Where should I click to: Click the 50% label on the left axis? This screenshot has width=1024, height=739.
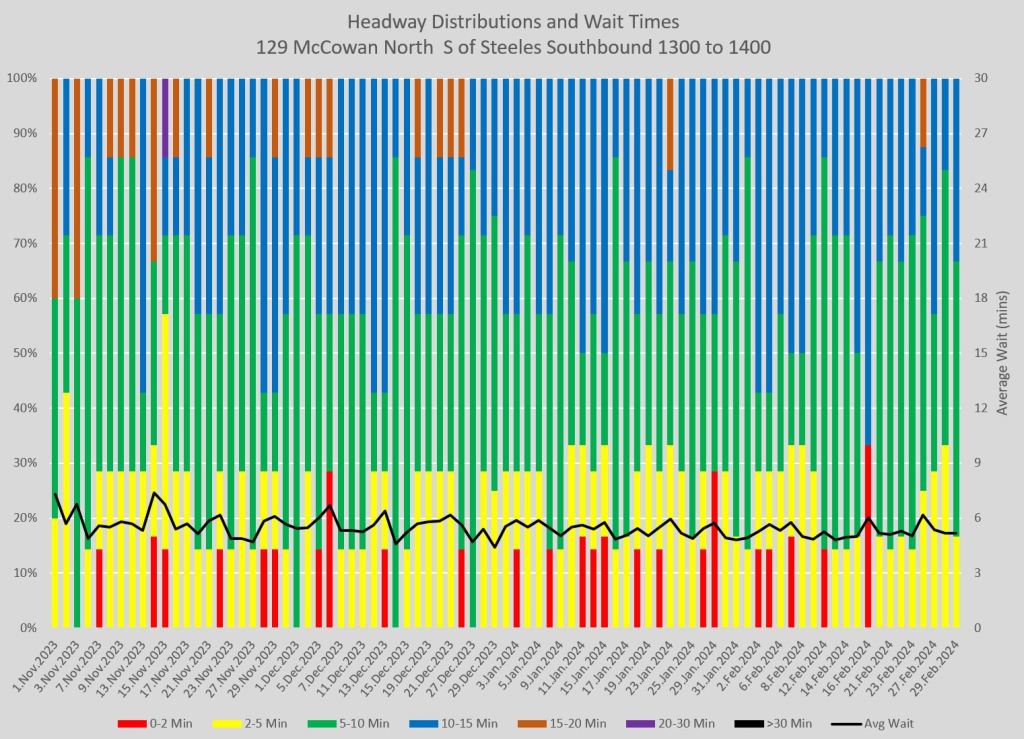[26, 353]
